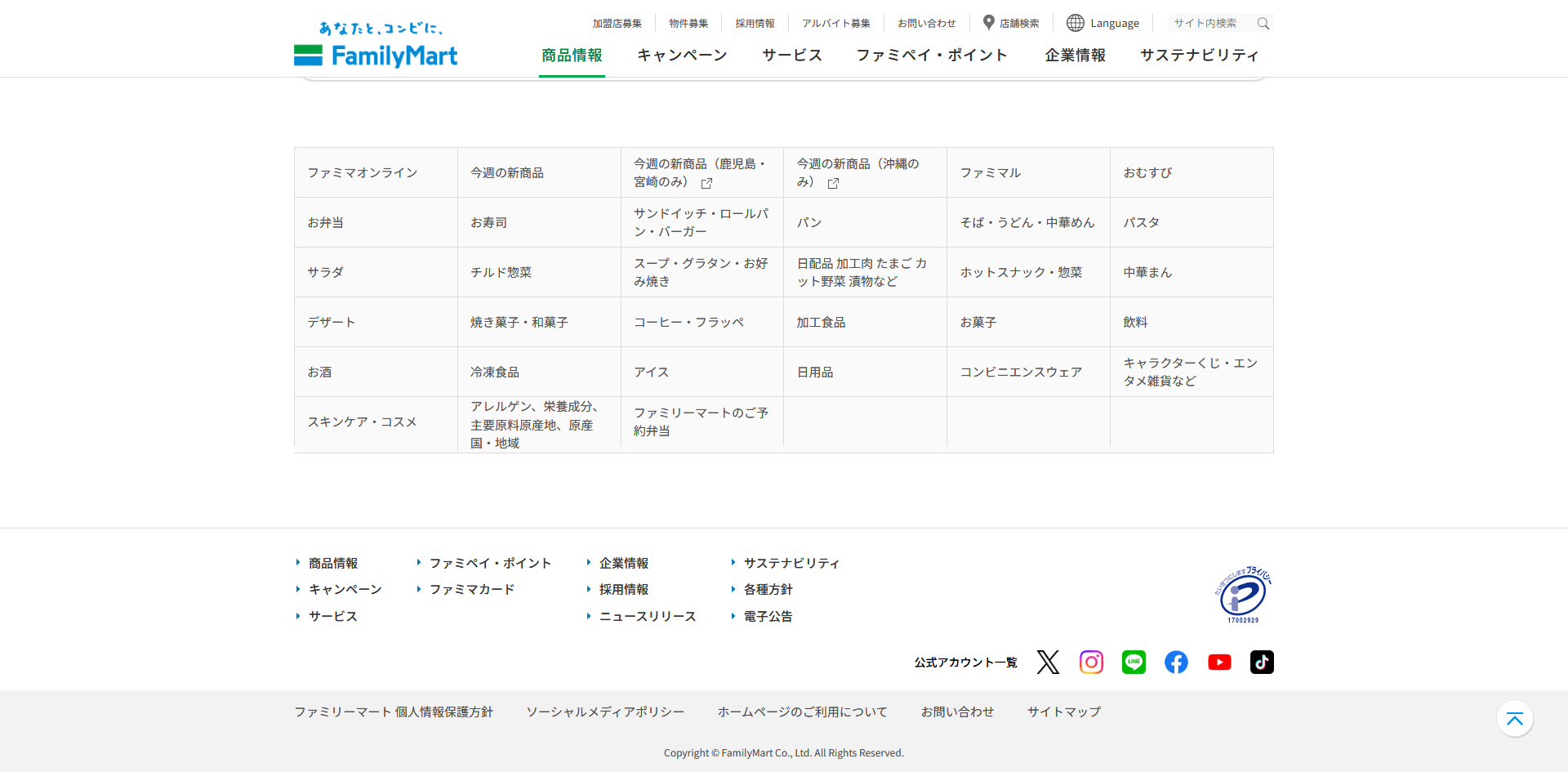Screen dimensions: 1568x772
Task: Open the アイス category
Action: coord(702,372)
